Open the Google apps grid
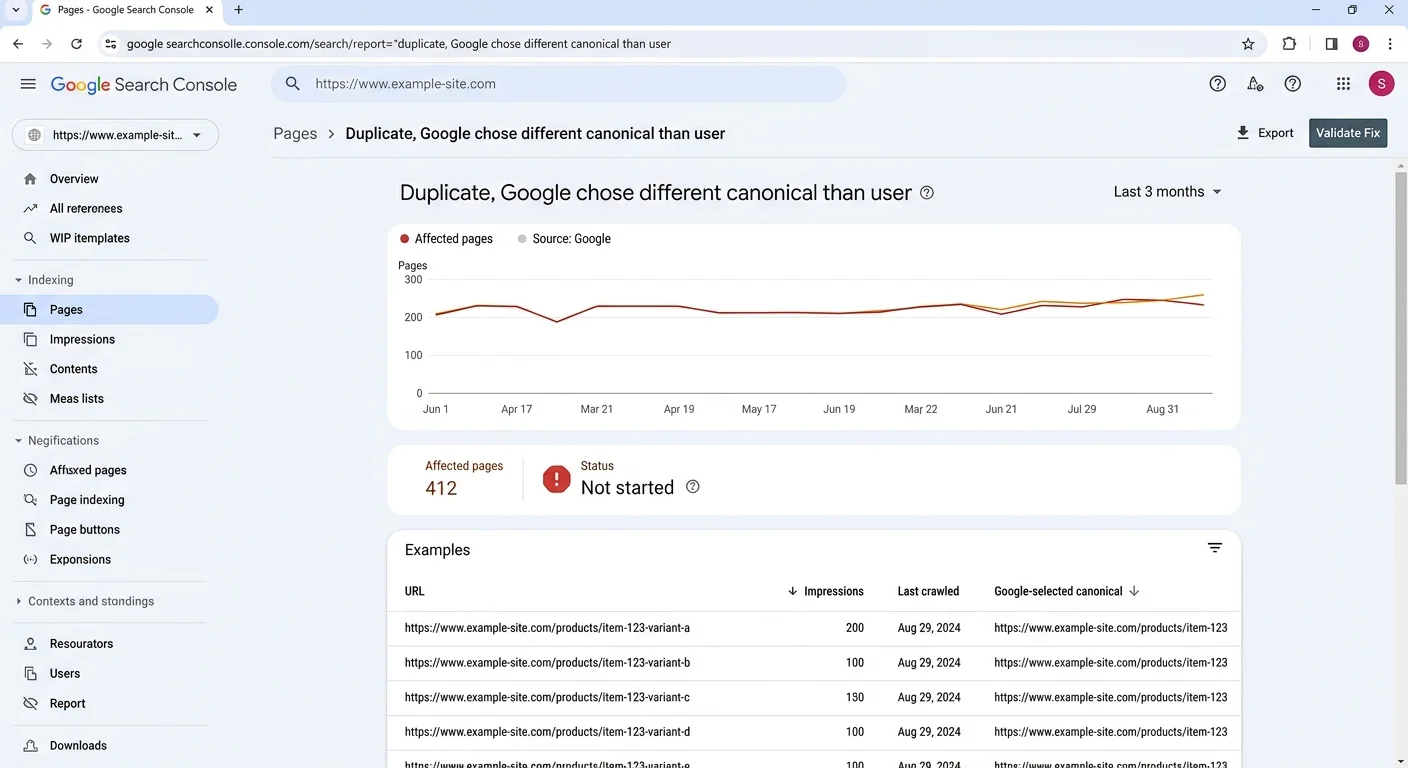The image size is (1408, 768). coord(1343,84)
